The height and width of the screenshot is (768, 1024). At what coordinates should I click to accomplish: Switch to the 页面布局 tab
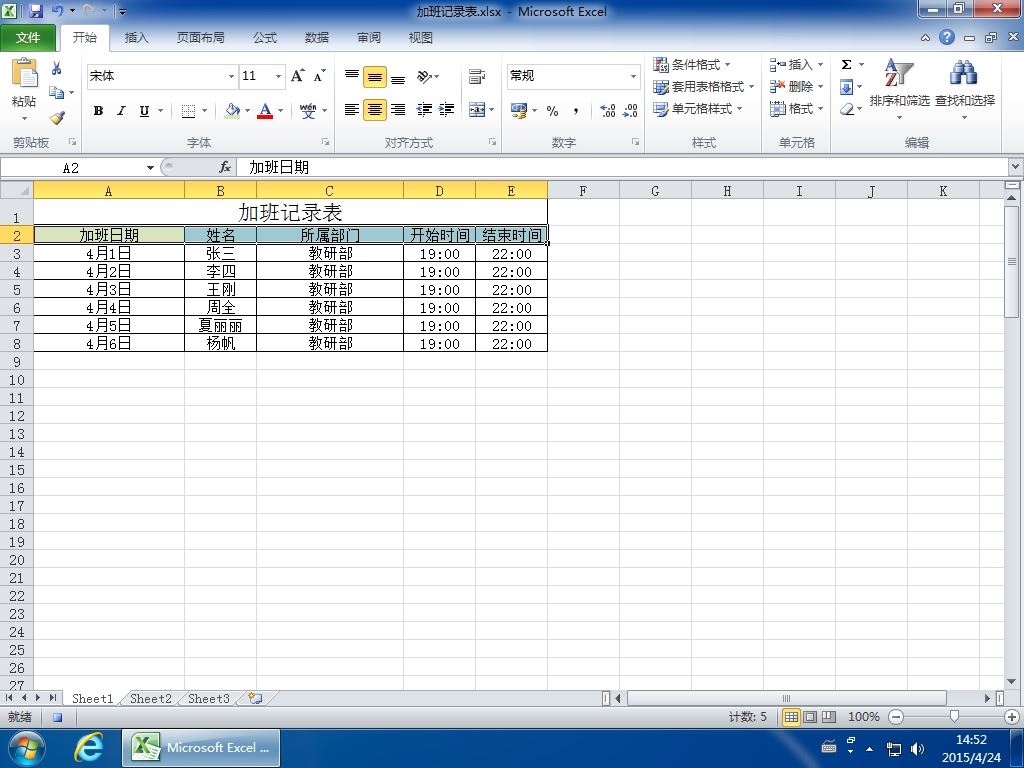coord(200,38)
